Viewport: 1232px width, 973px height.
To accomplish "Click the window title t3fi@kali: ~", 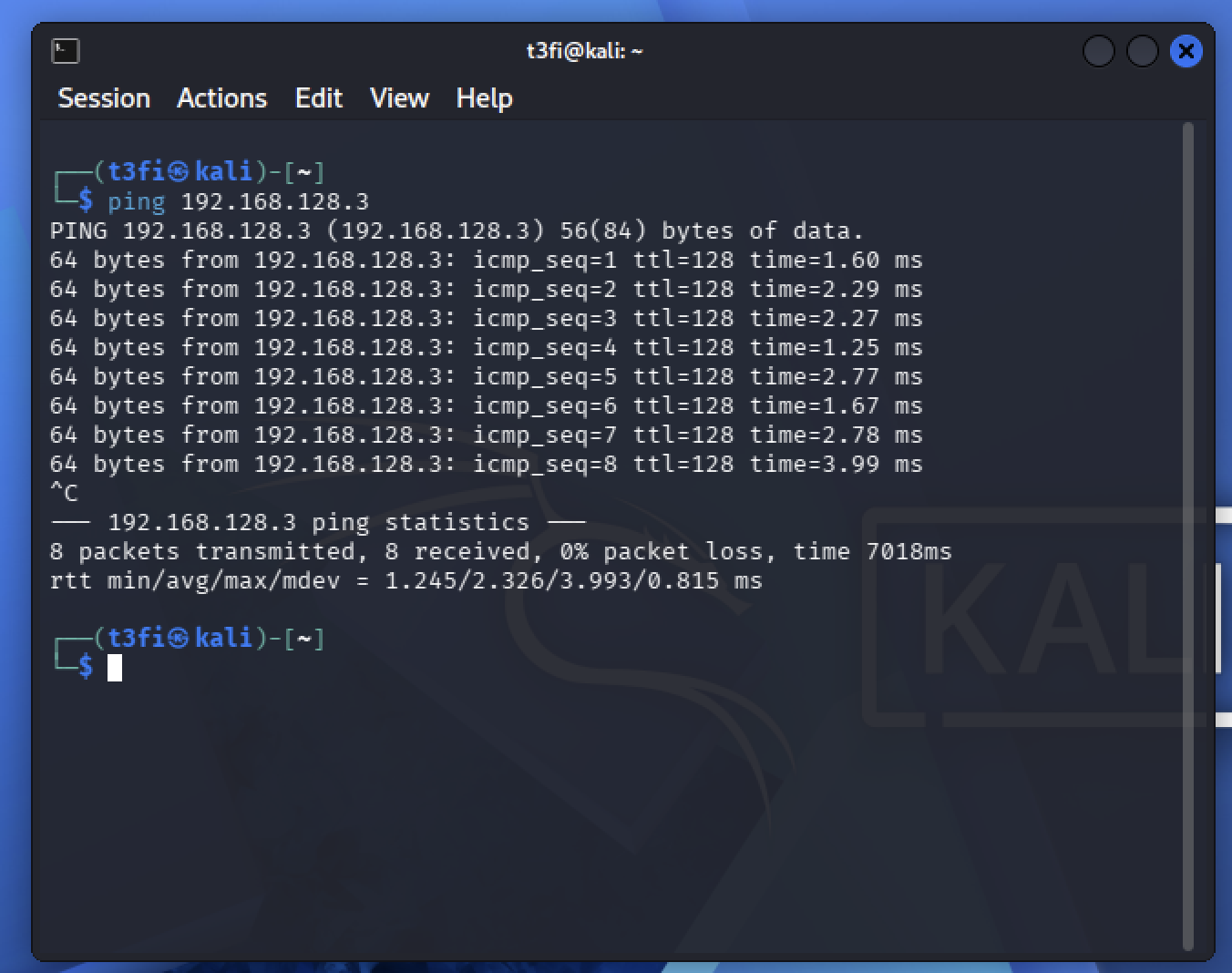I will [584, 51].
